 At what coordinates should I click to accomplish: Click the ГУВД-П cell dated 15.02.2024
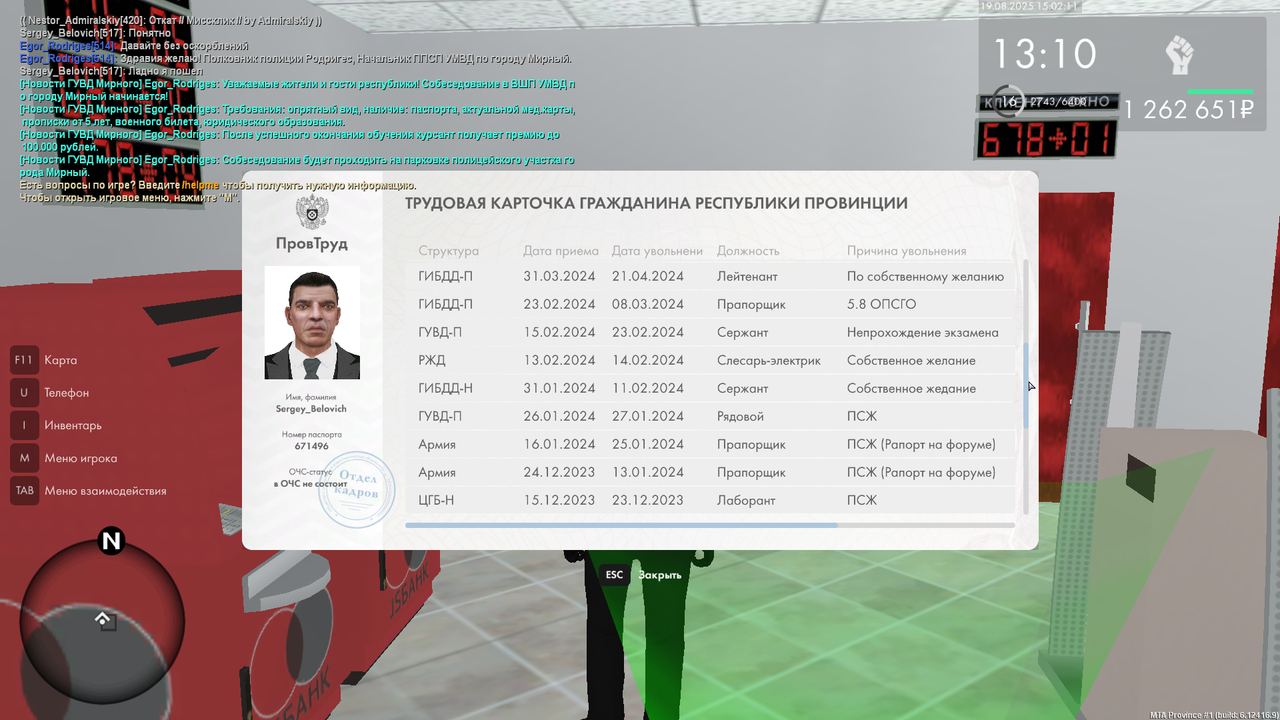(440, 332)
